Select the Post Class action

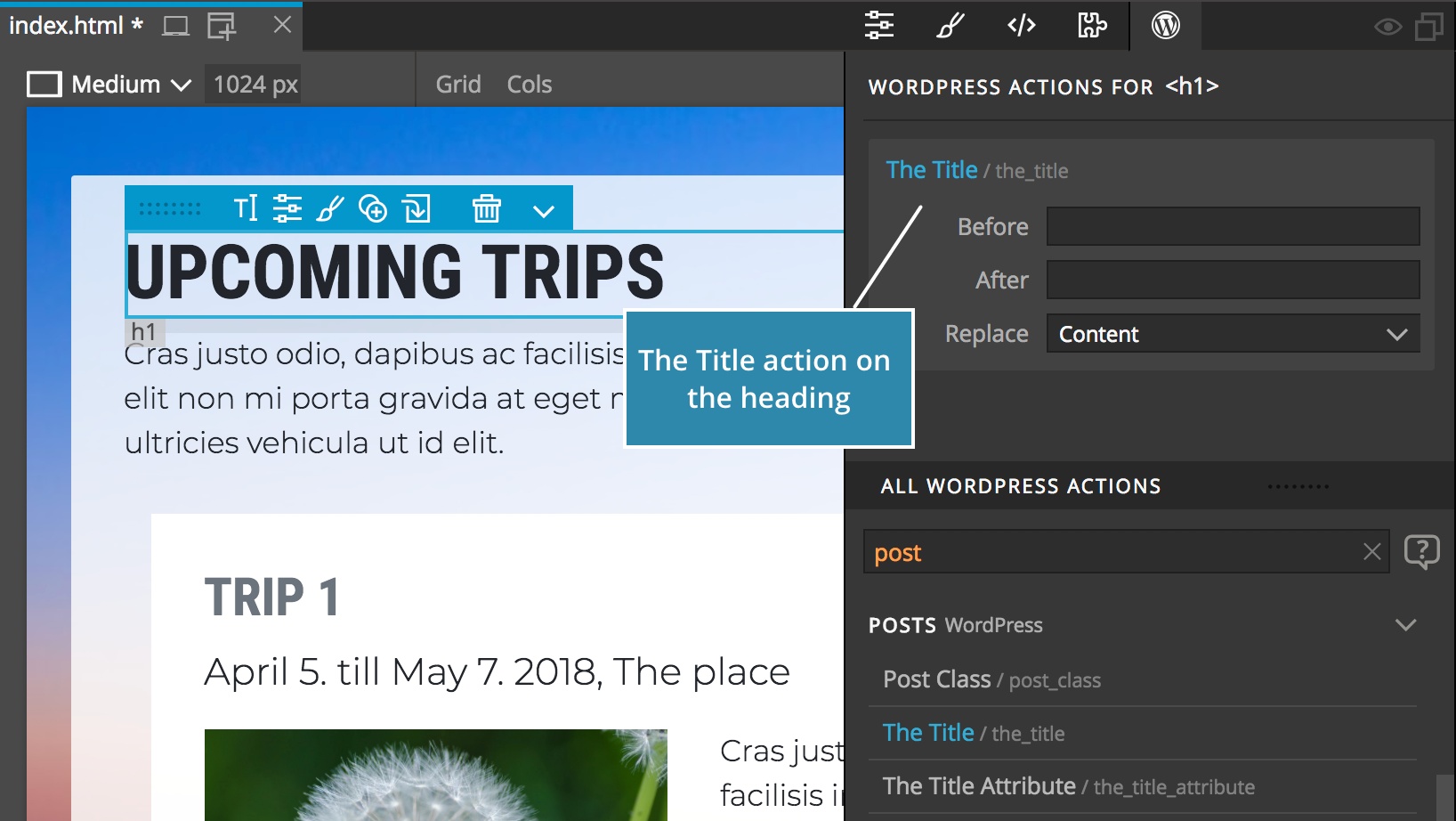coord(1143,679)
